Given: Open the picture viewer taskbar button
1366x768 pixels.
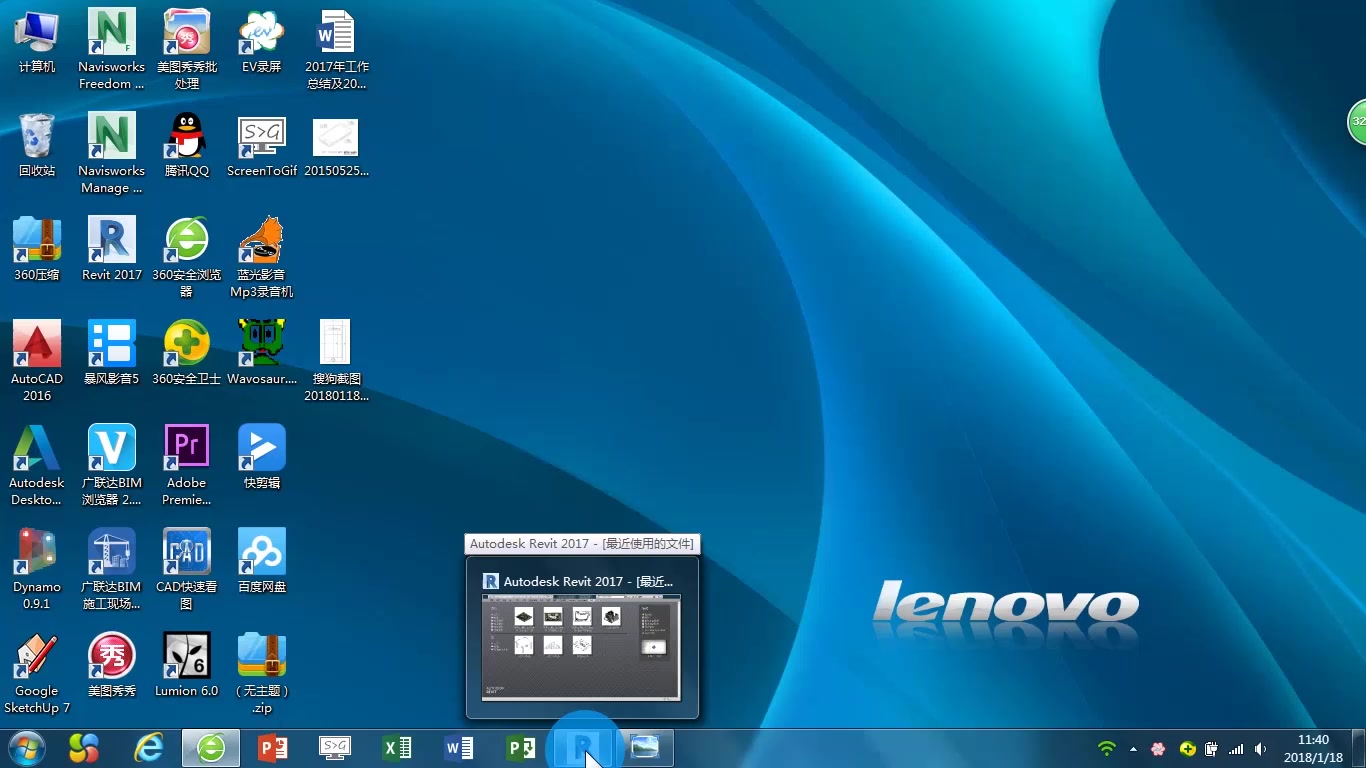Looking at the screenshot, I should pyautogui.click(x=645, y=748).
